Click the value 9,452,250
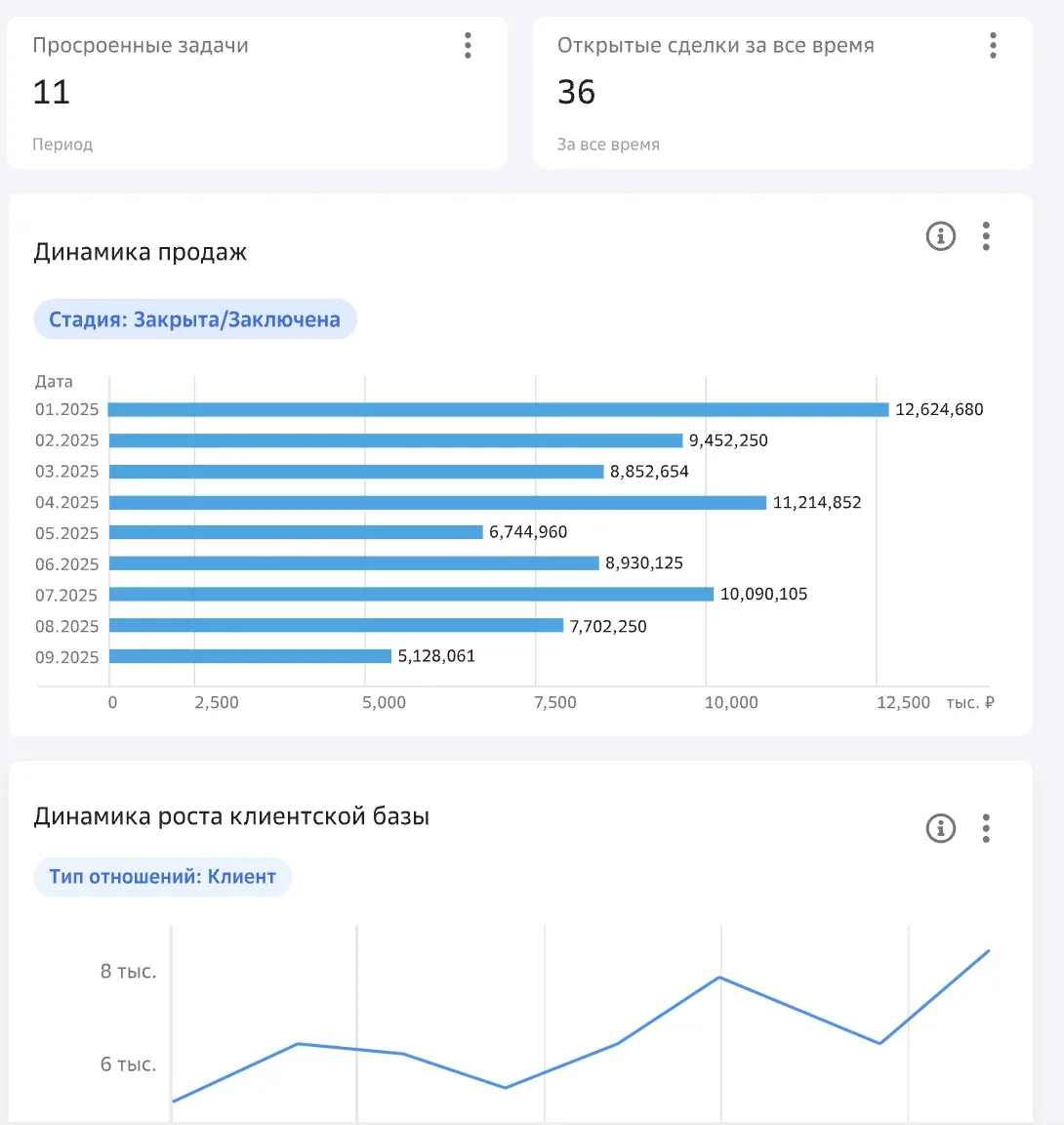Image resolution: width=1064 pixels, height=1125 pixels. (x=728, y=440)
